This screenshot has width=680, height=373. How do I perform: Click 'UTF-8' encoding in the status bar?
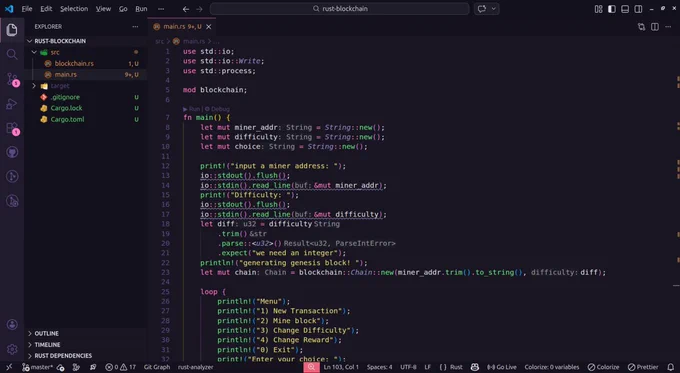(408, 367)
